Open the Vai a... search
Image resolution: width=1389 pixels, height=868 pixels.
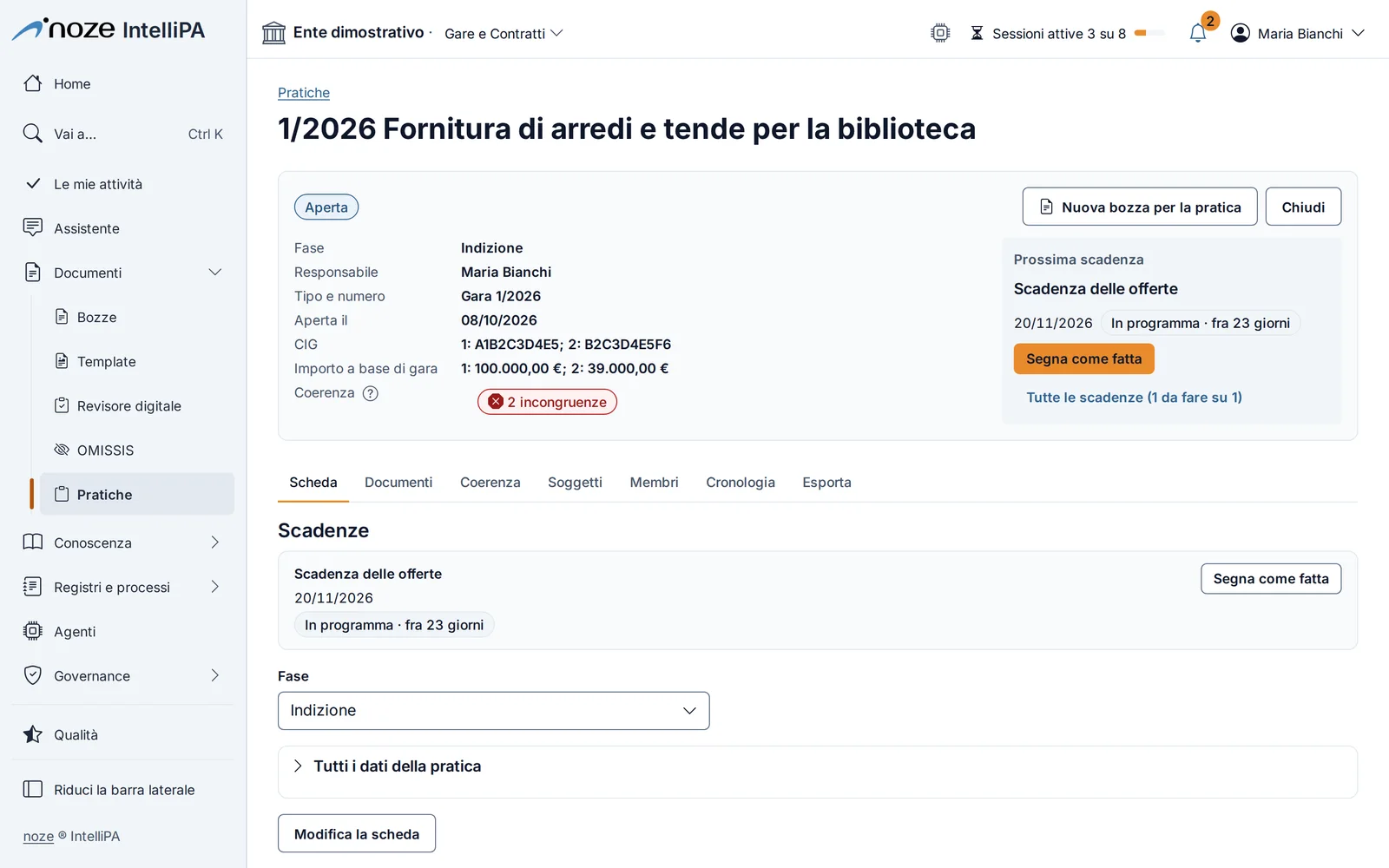tap(123, 134)
